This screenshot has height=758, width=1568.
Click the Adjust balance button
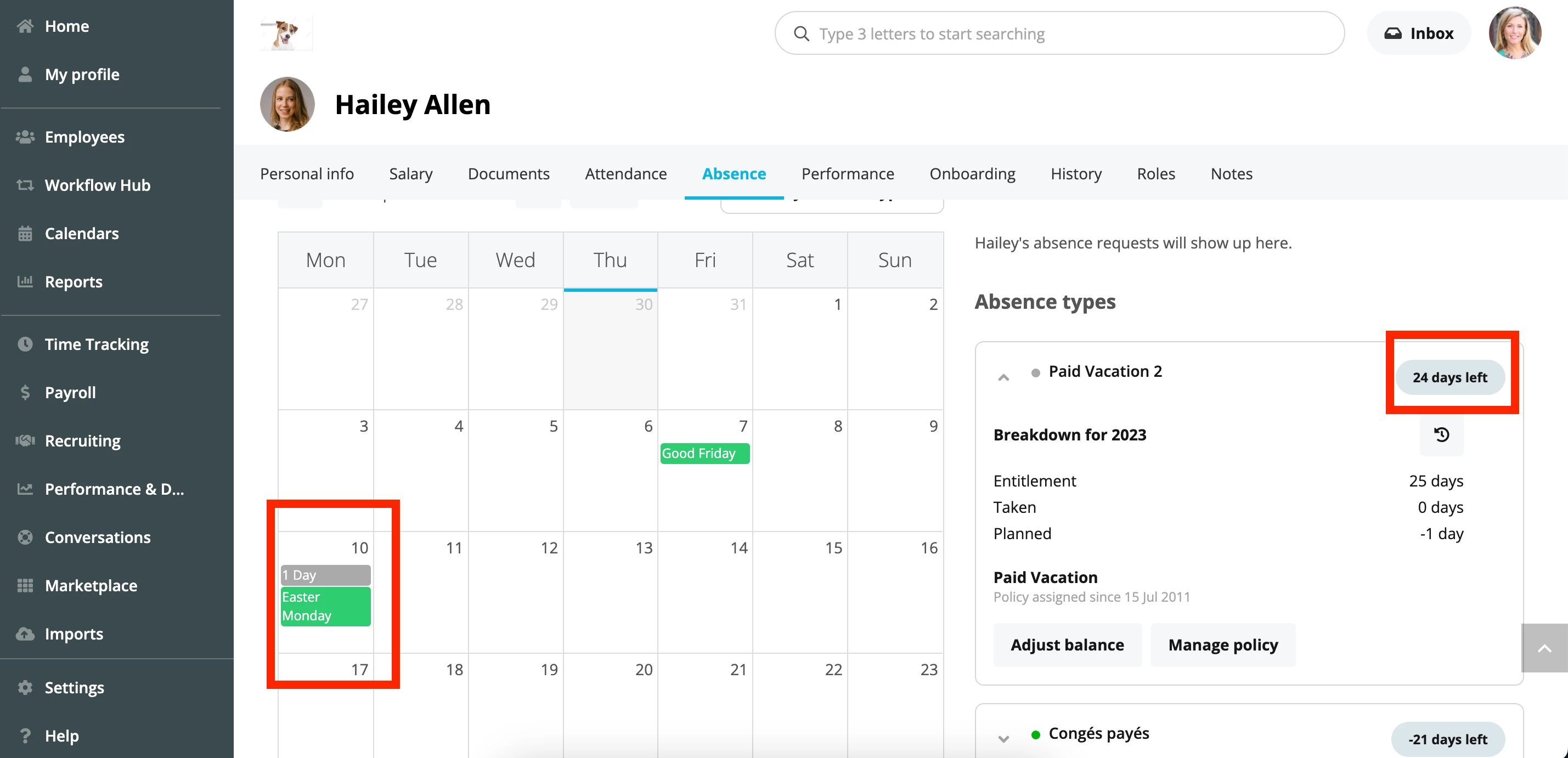[x=1067, y=645]
